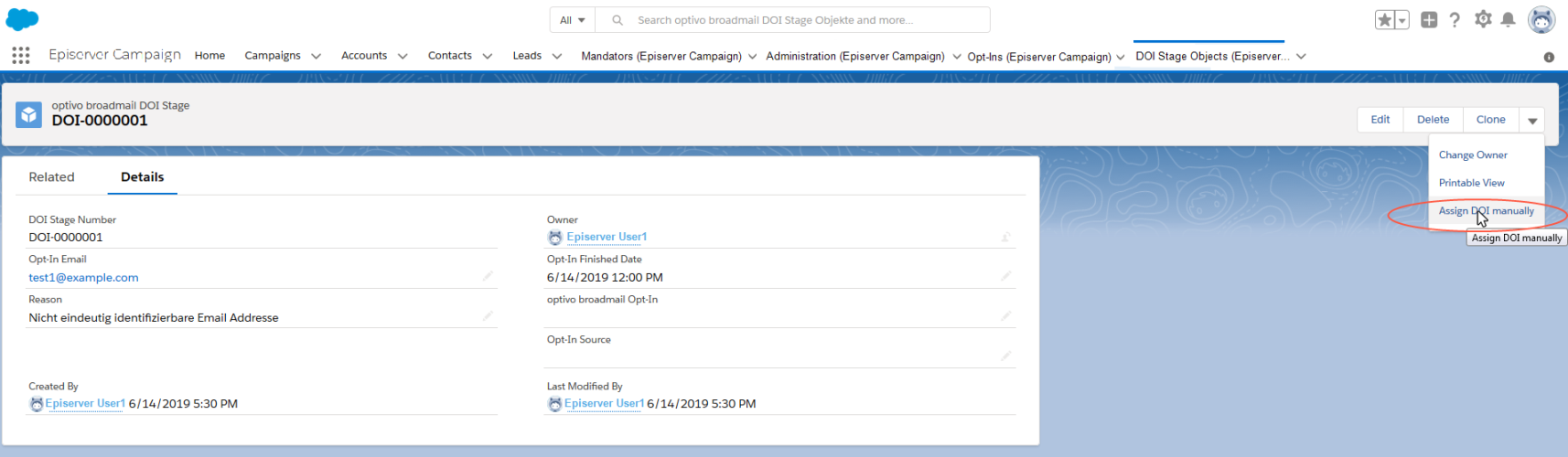Select 'Assign DOI manually' menu item

[x=1486, y=211]
